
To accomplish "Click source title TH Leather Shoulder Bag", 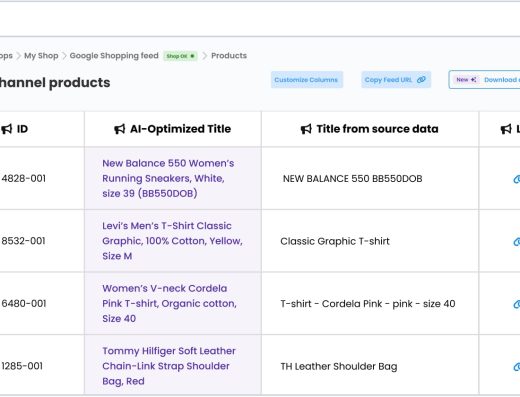I will pyautogui.click(x=339, y=366).
